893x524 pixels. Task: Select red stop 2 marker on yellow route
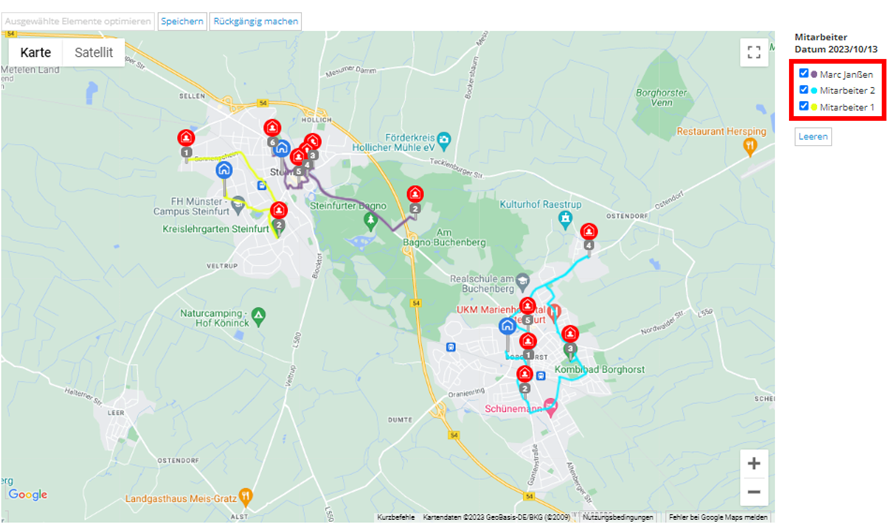[278, 210]
